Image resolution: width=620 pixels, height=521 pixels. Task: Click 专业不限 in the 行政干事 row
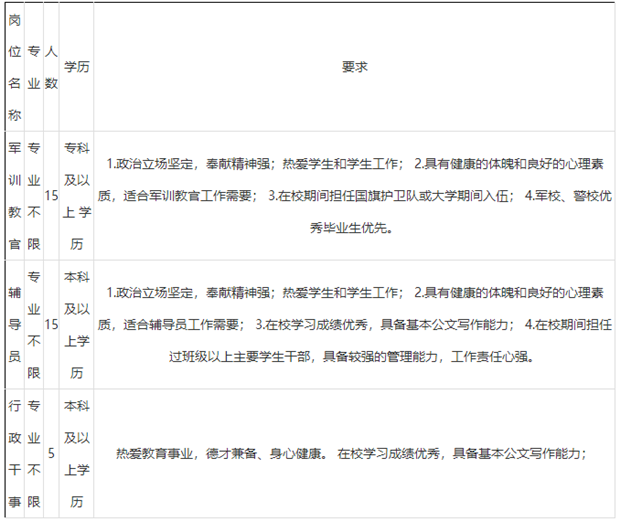(34, 453)
